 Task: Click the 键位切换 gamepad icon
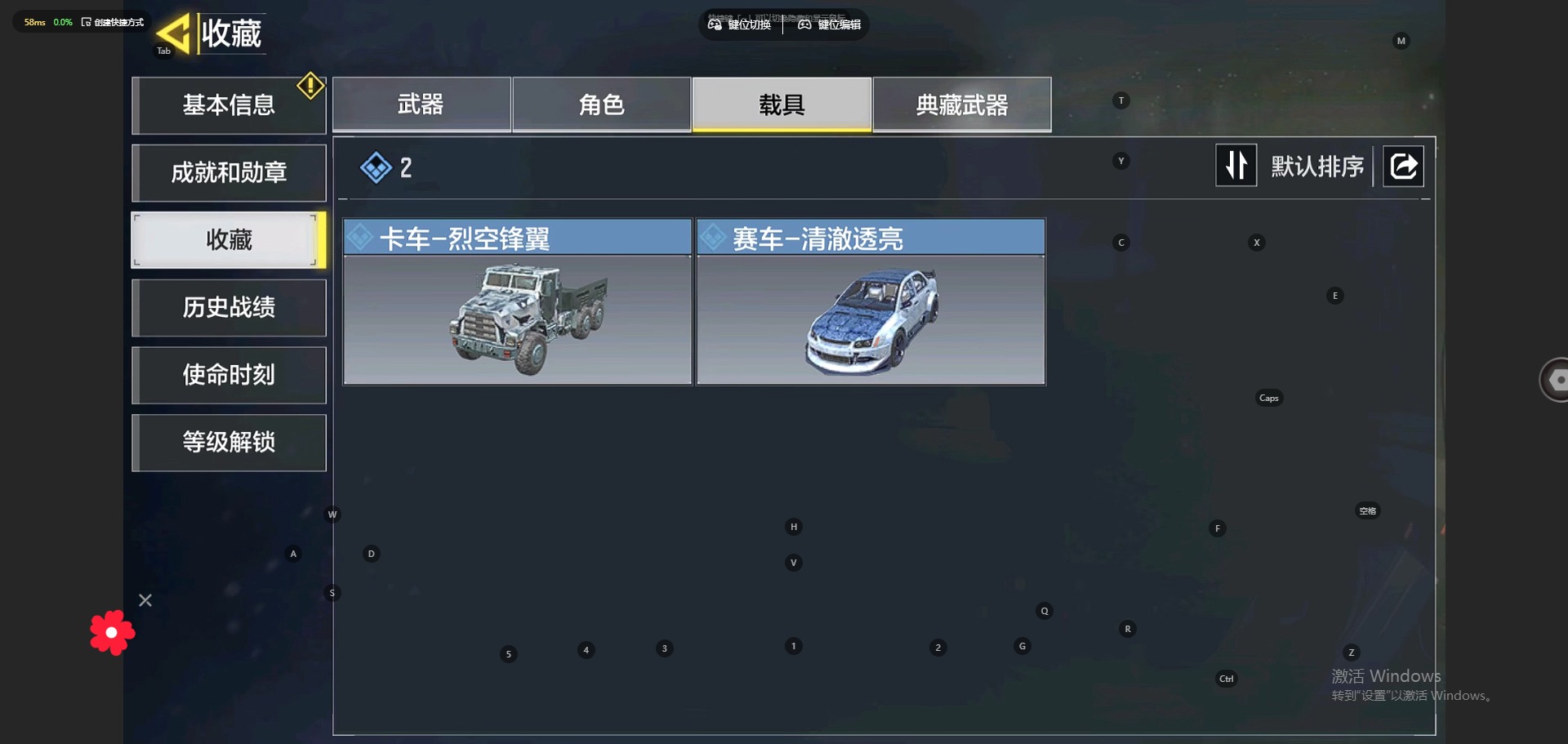(715, 25)
